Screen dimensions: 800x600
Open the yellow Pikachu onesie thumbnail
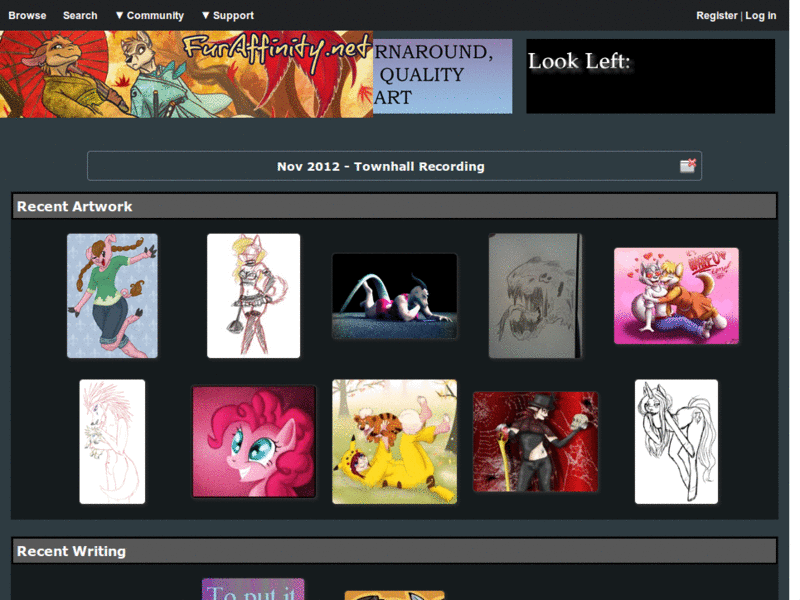coord(394,441)
